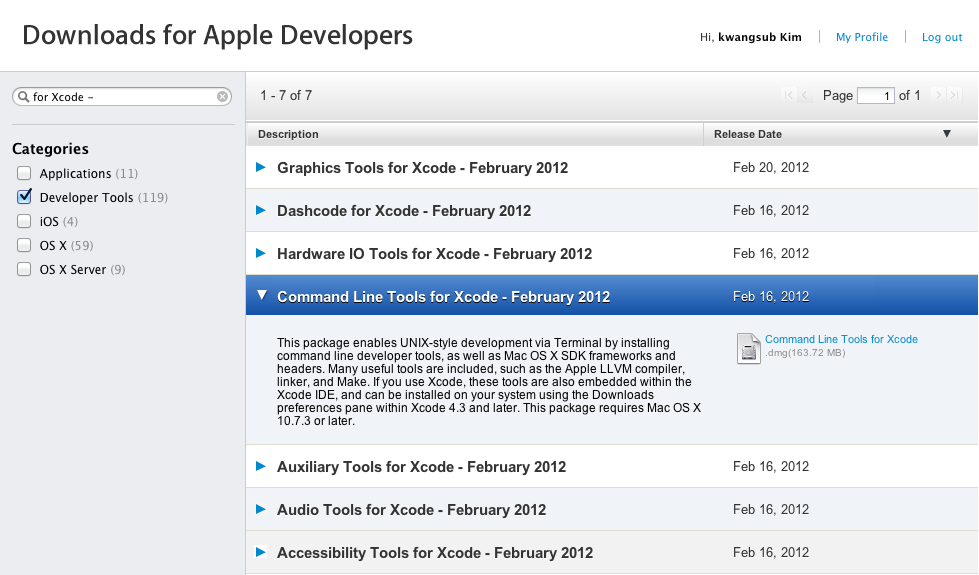Select Dashcode for Xcode - February 2012 title
This screenshot has height=575, width=979.
click(404, 211)
